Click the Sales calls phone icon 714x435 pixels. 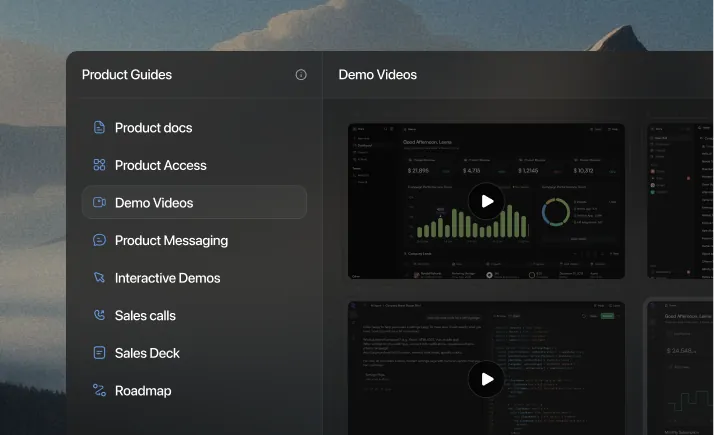tap(99, 315)
